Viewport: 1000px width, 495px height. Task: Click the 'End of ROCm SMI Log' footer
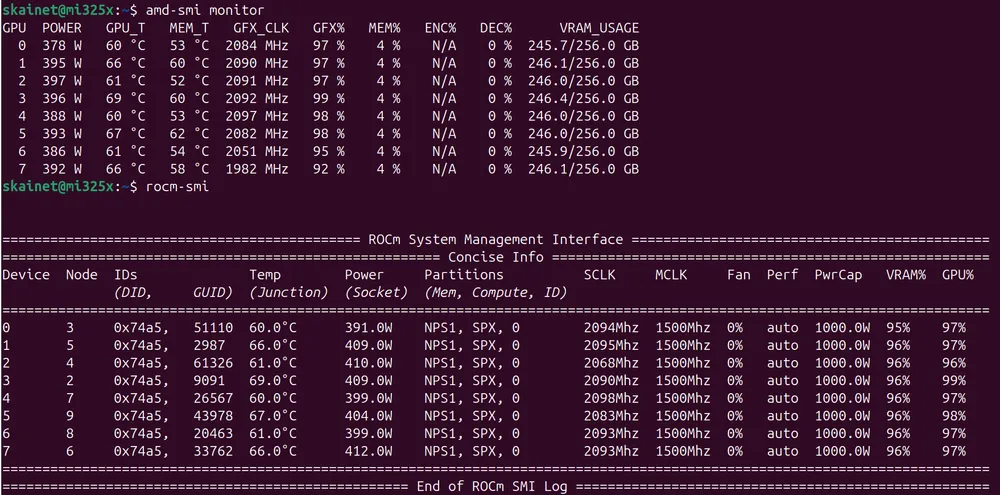tap(495, 486)
